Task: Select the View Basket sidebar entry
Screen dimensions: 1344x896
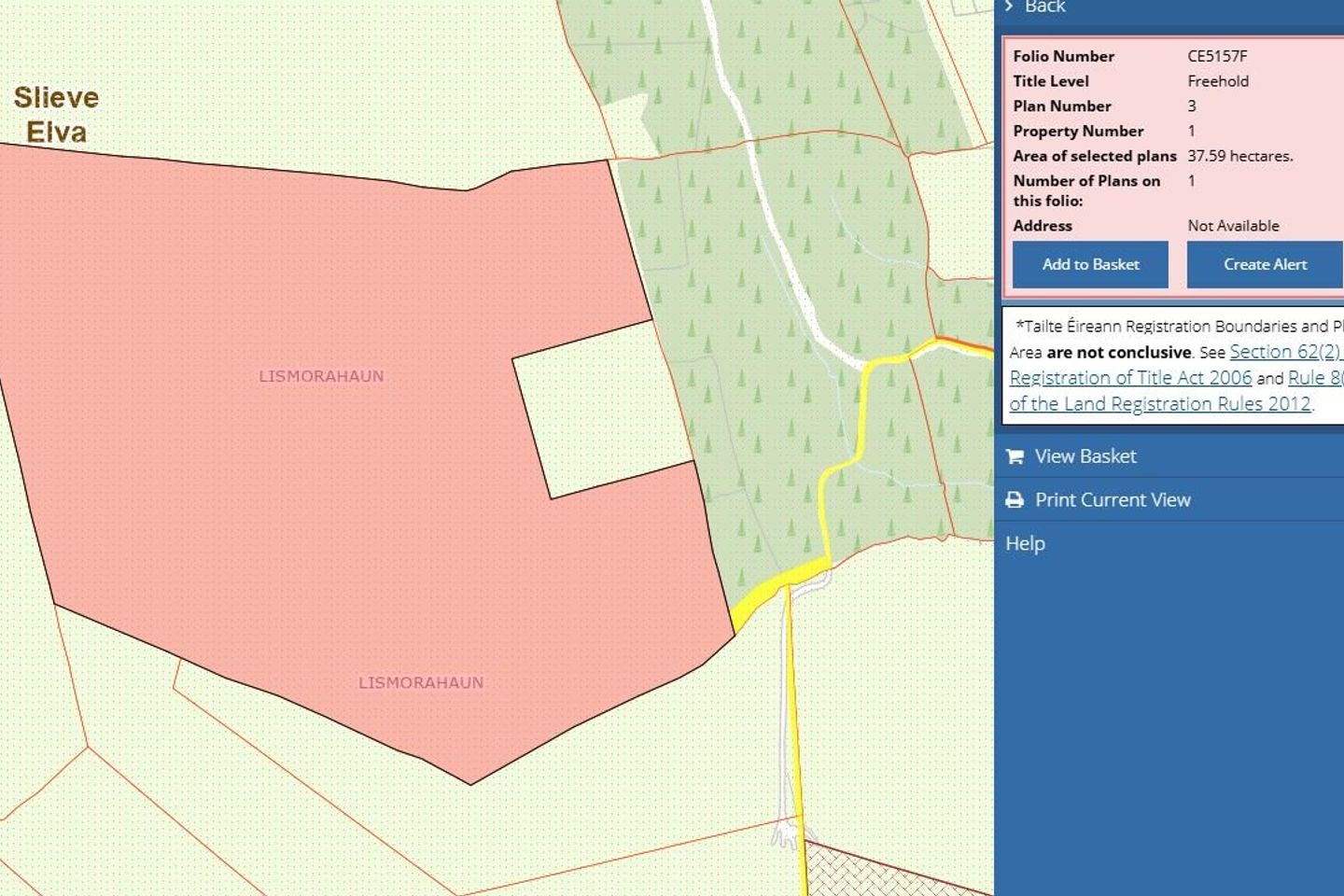Action: (1085, 456)
